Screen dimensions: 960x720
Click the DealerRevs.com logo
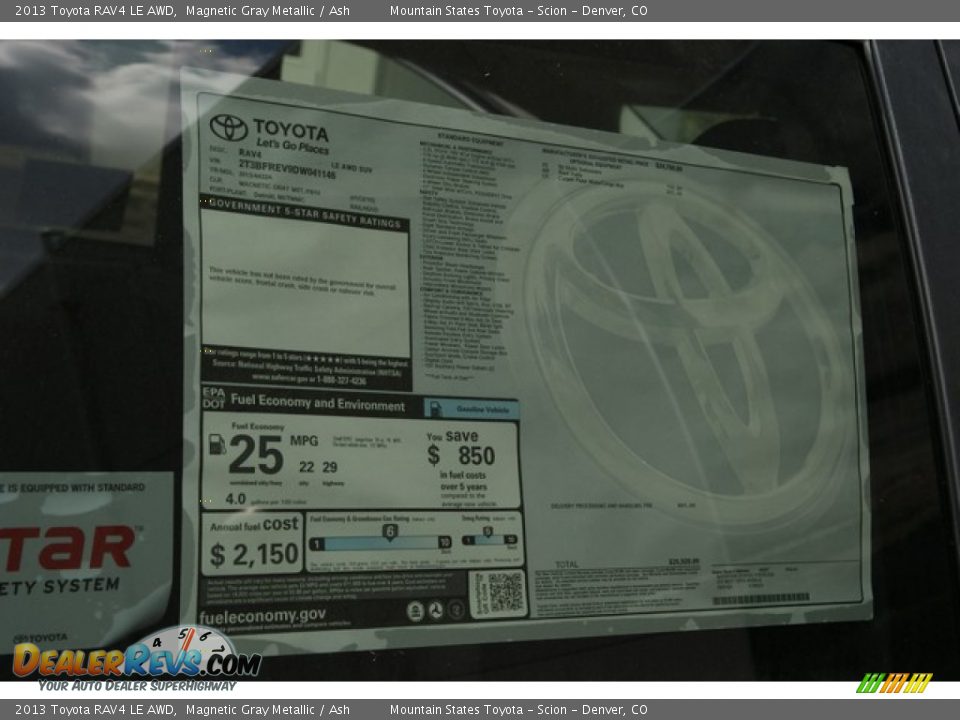point(137,659)
